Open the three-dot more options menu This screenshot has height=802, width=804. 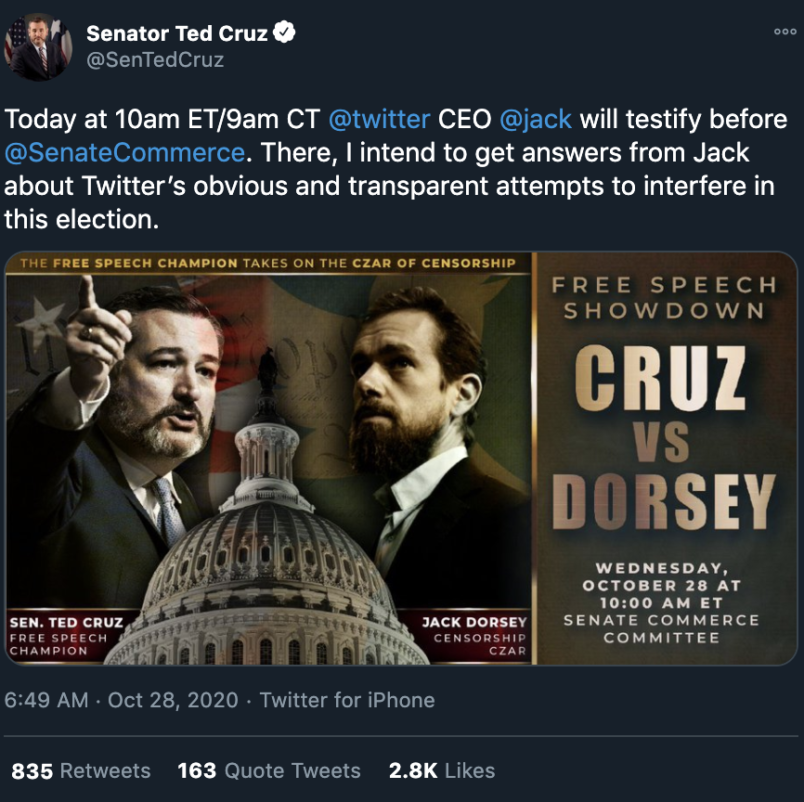(785, 33)
